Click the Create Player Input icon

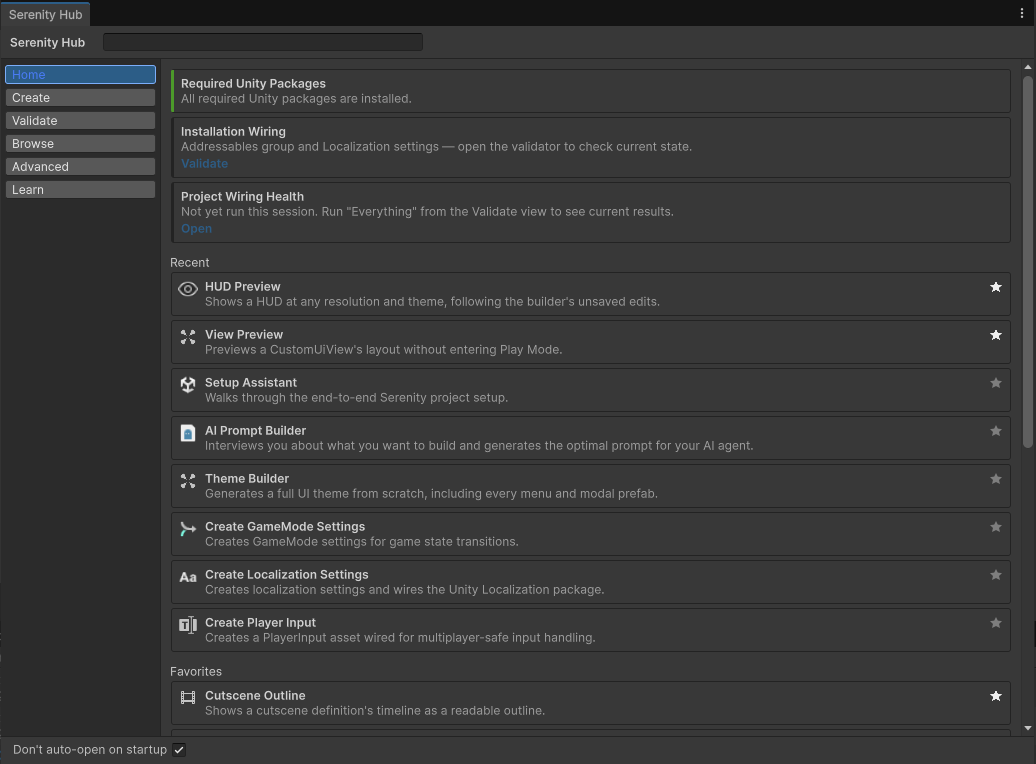click(188, 625)
